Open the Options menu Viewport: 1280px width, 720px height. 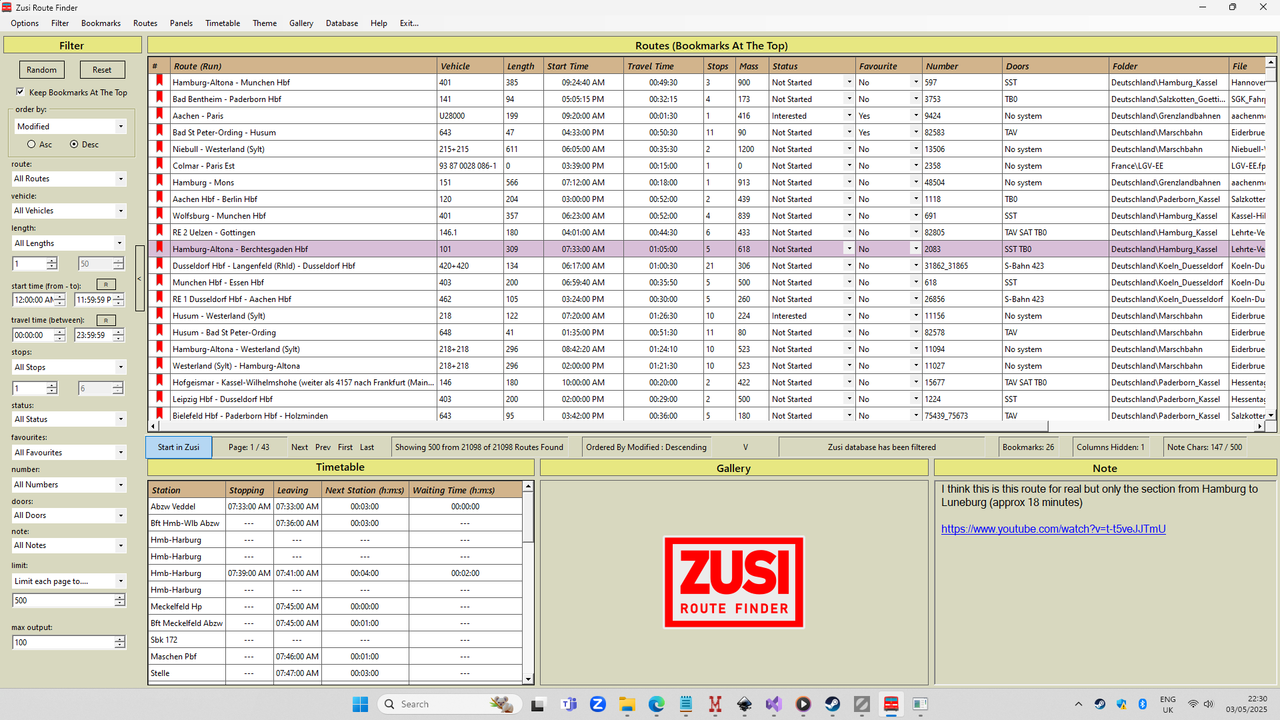point(25,23)
